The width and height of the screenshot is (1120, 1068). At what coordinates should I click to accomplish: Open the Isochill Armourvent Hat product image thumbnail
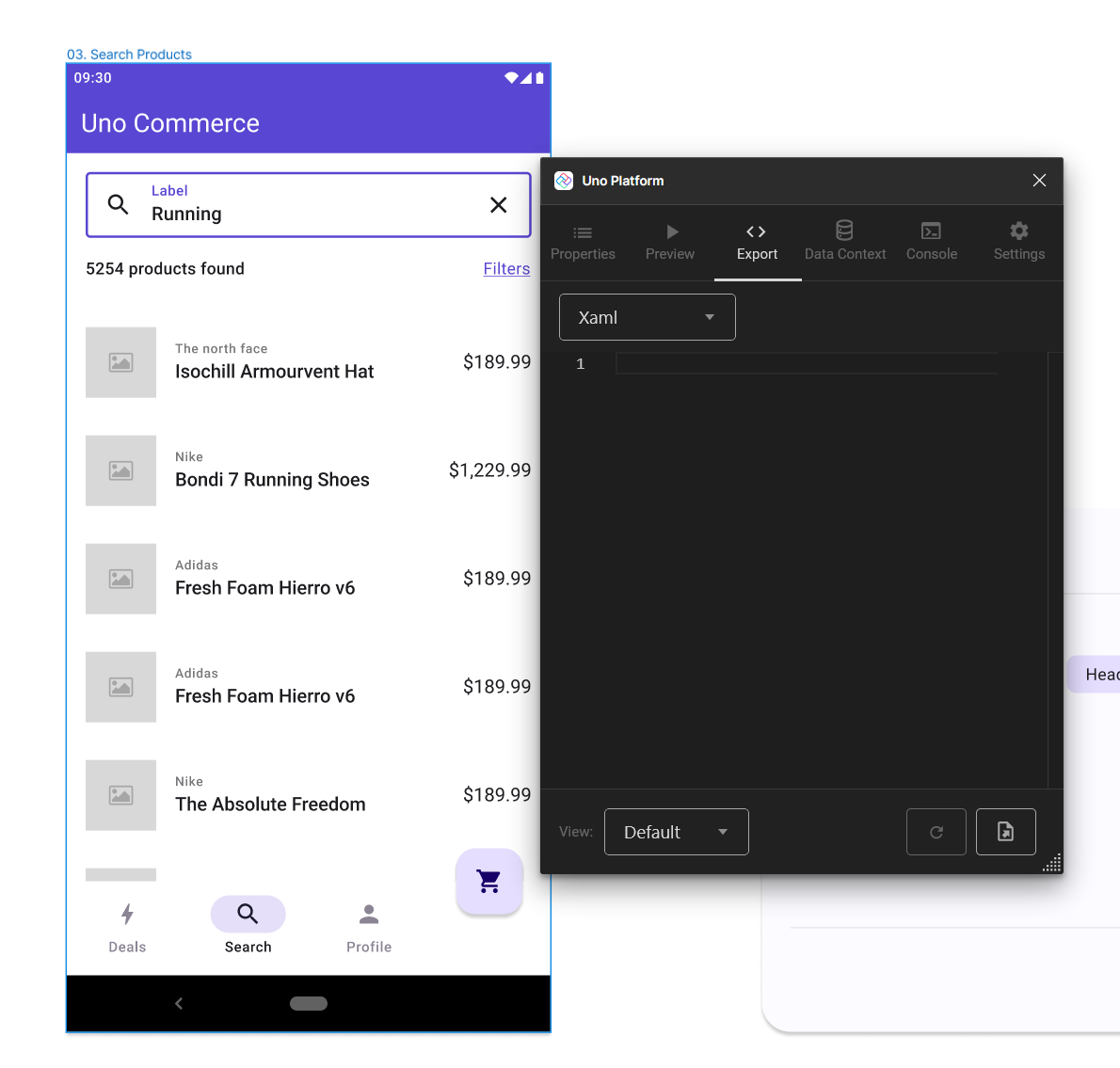pos(120,362)
